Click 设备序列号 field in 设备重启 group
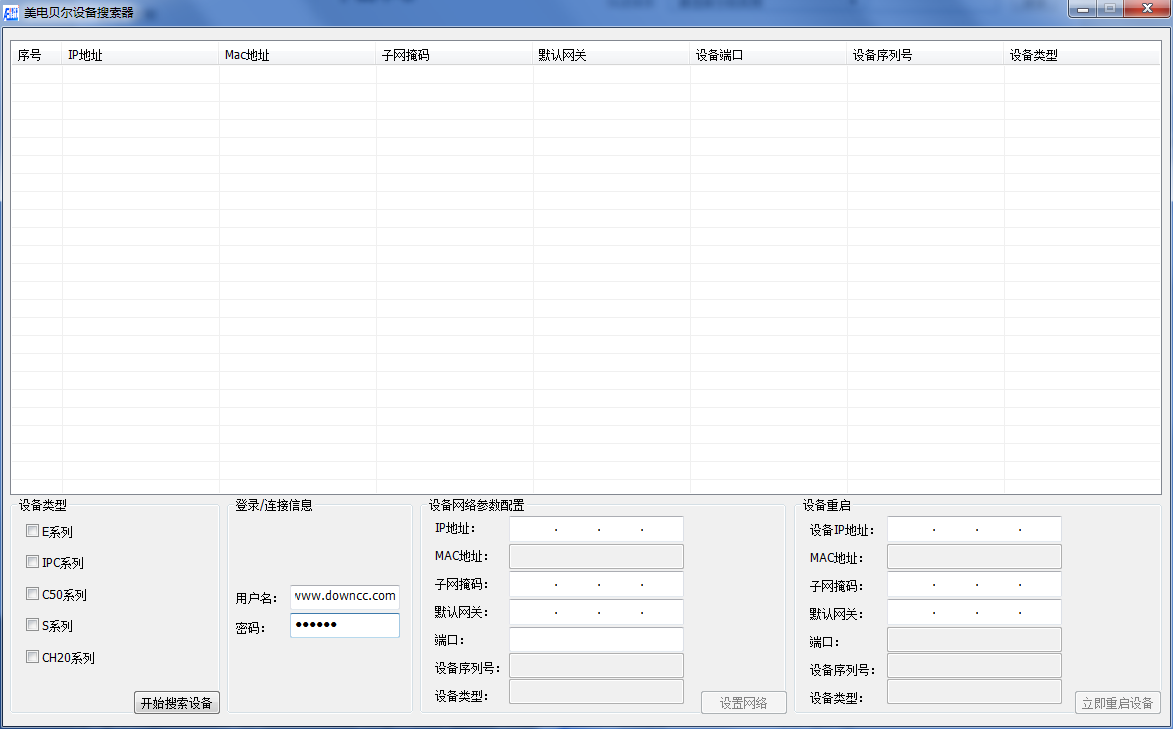Image resolution: width=1173 pixels, height=729 pixels. tap(974, 666)
